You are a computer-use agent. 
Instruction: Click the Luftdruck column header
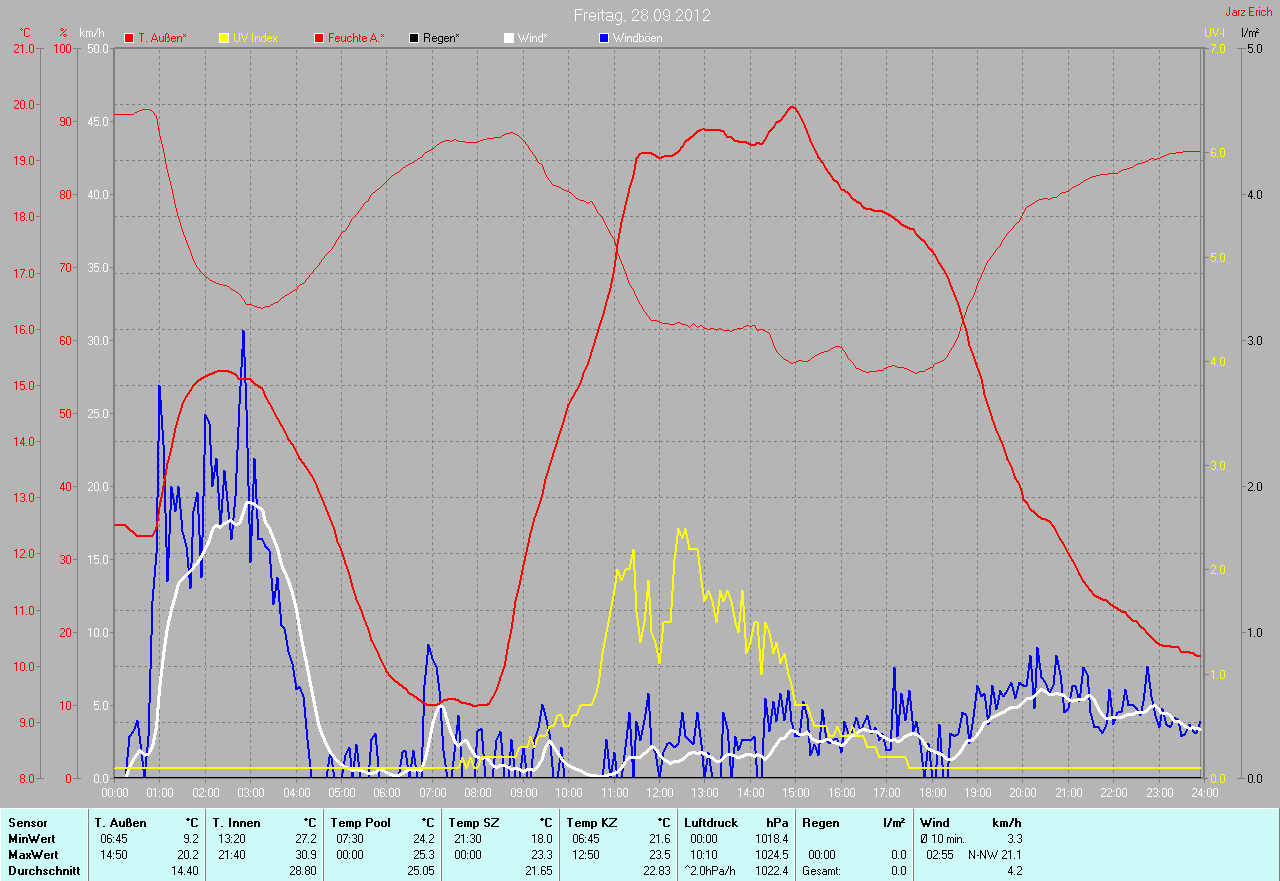[x=711, y=823]
